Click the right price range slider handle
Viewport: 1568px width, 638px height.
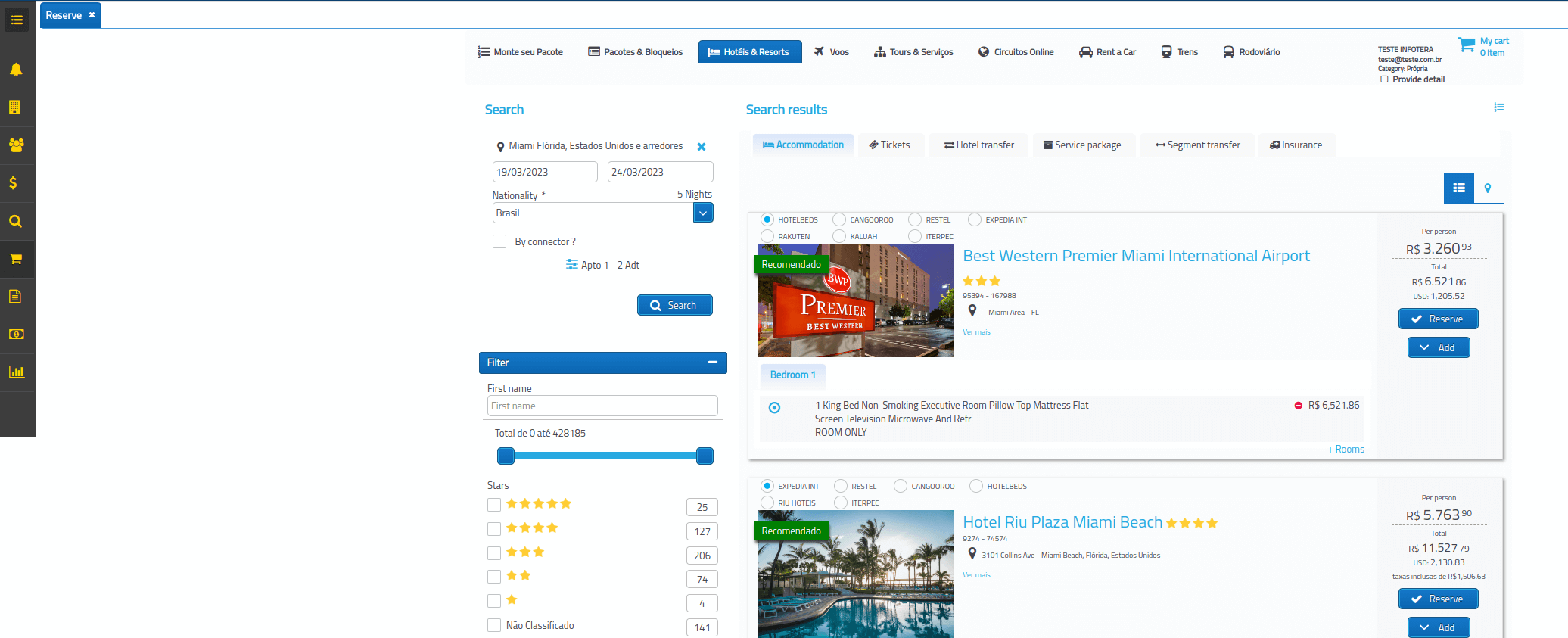705,456
